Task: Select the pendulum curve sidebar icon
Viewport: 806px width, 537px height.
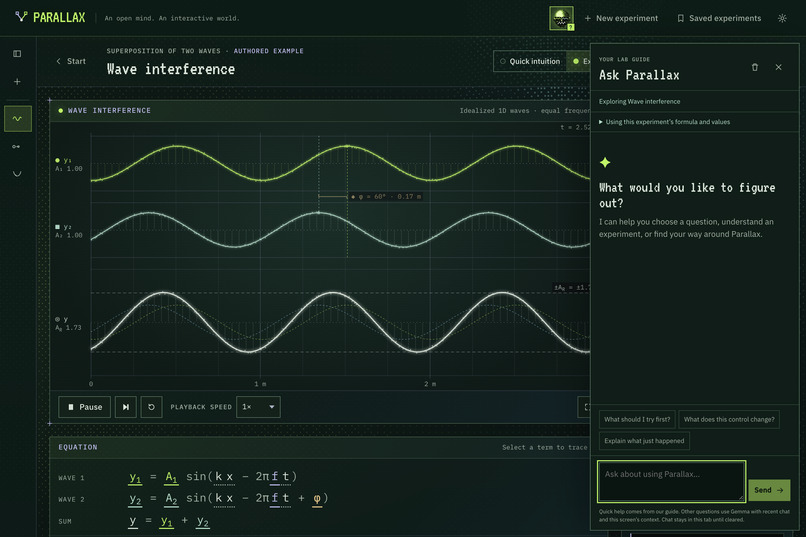Action: [x=17, y=174]
